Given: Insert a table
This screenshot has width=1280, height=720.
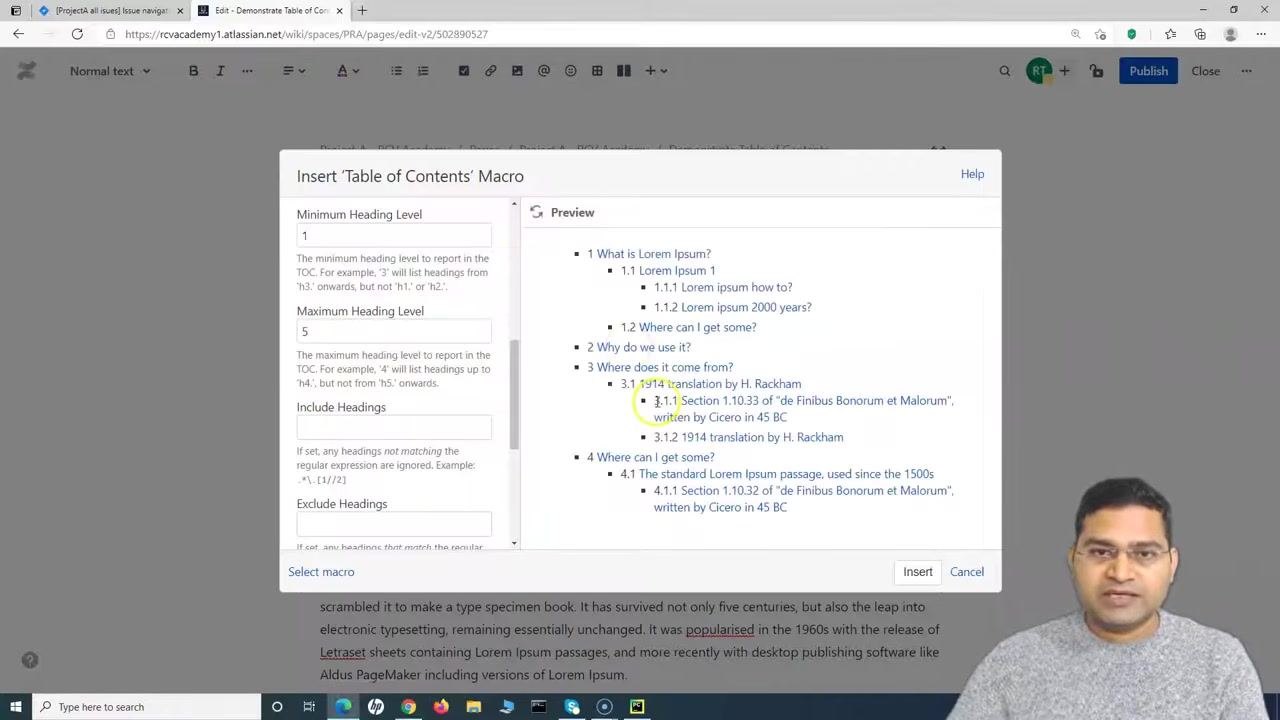Looking at the screenshot, I should (597, 71).
